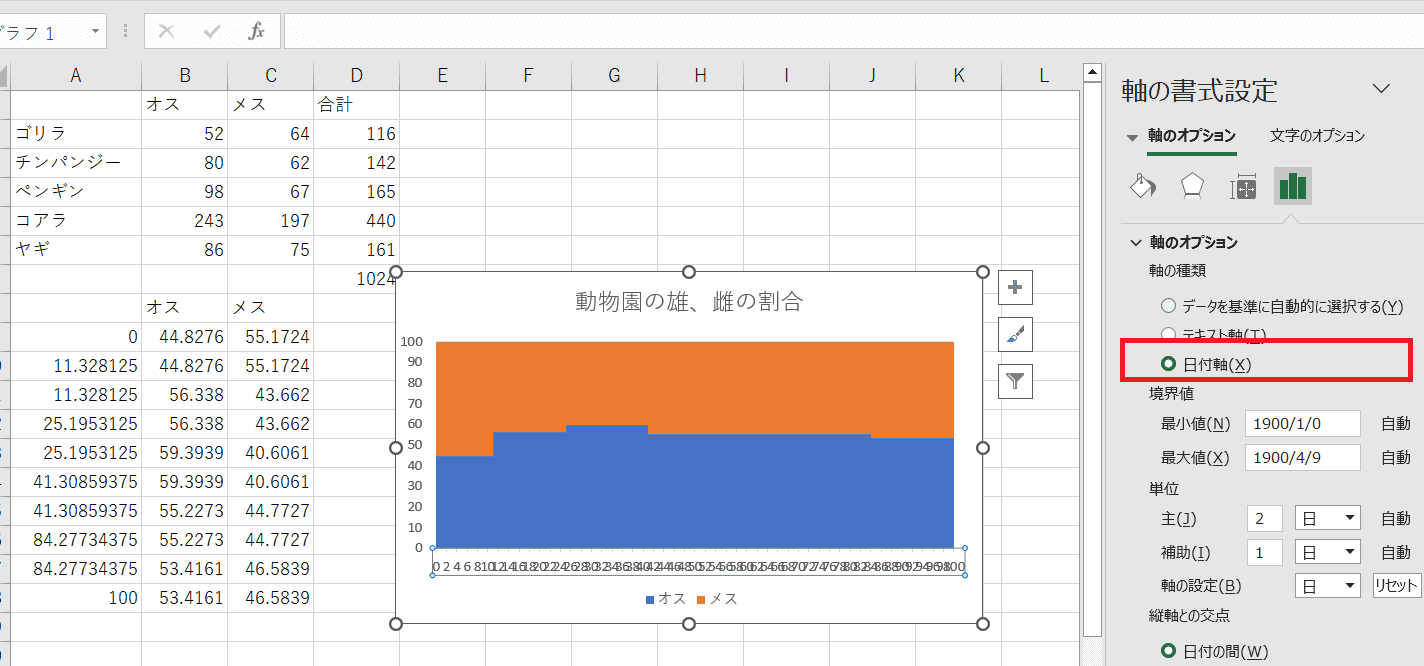Screen dimensions: 1424x666
Task: Open dropdown triangle left of 軸のオプション tab
Action: 1132,137
